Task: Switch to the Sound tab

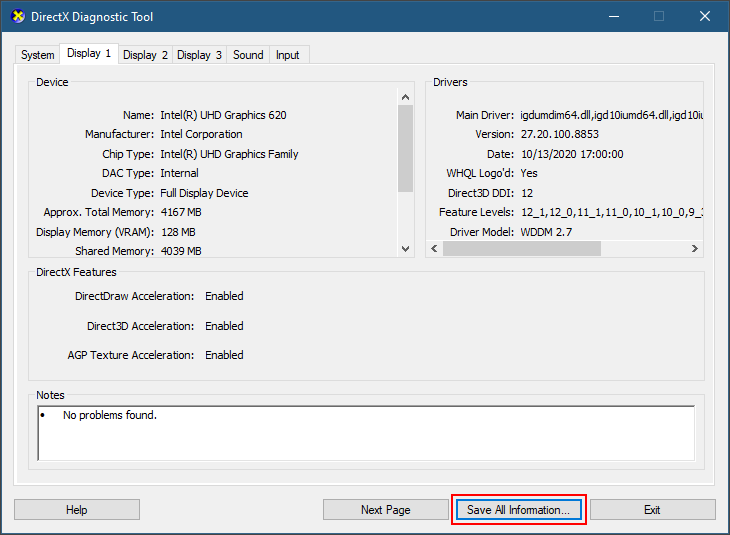Action: (248, 55)
